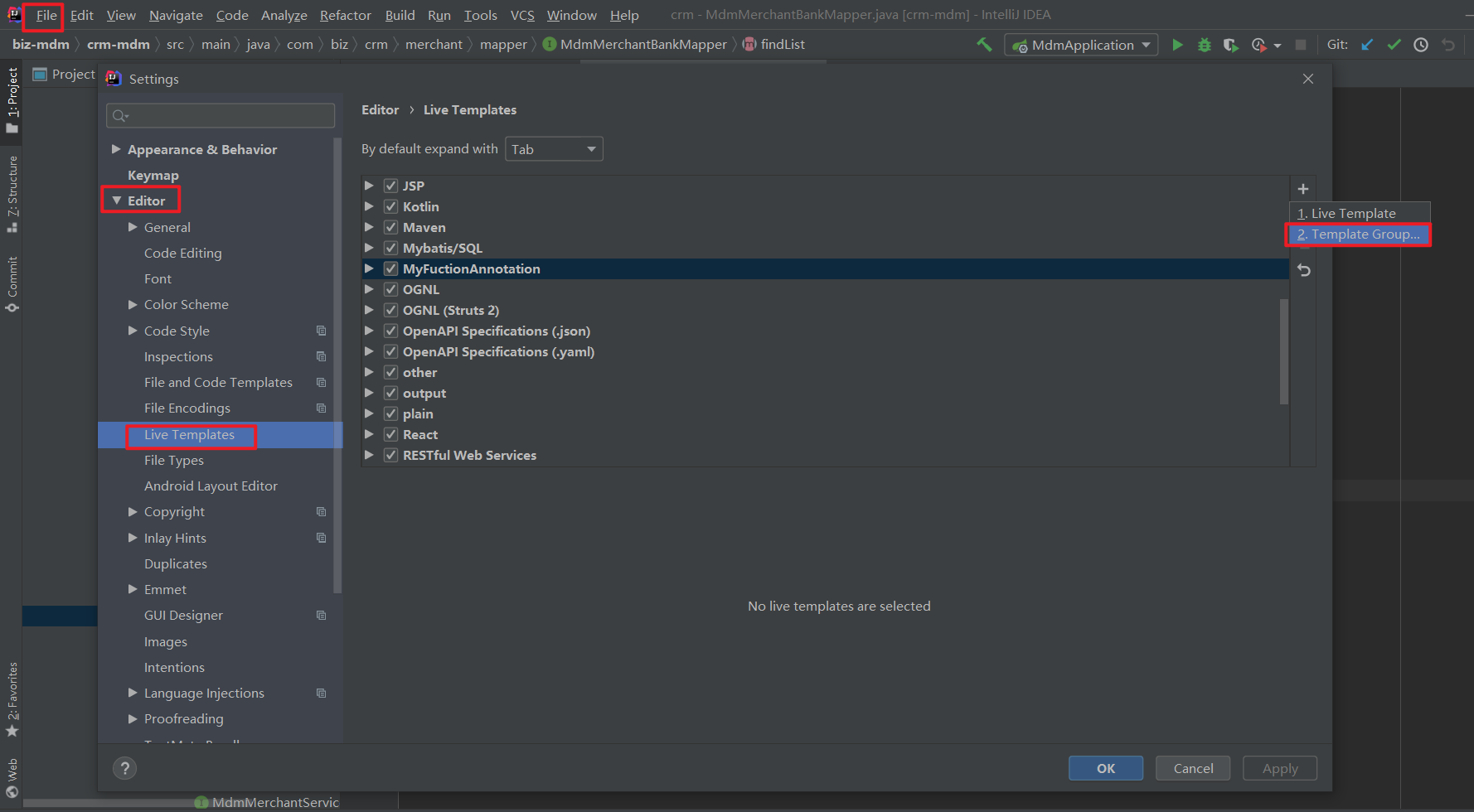
Task: Click the findList breadcrumb
Action: point(773,45)
